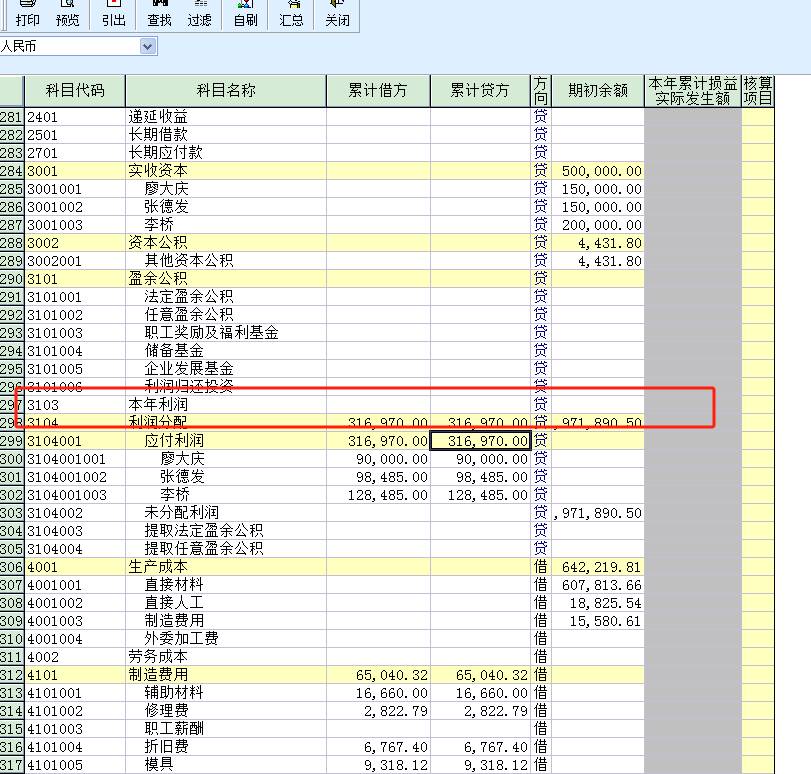
Task: Open the 人民币 currency dropdown
Action: 148,46
